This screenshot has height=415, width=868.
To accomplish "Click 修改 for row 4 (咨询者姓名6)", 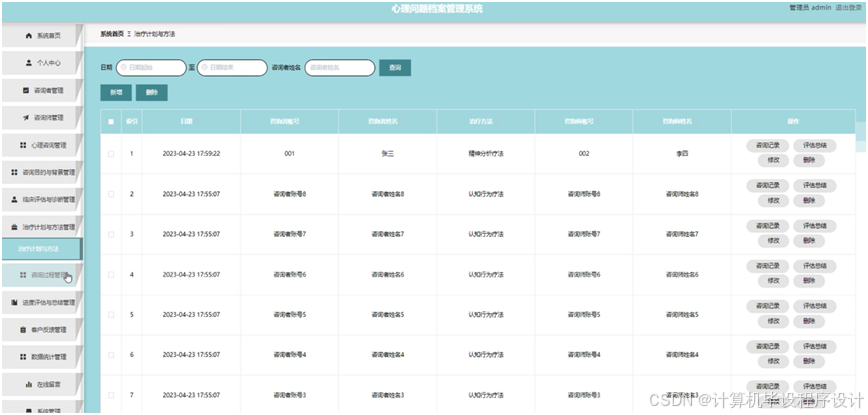I will 773,281.
